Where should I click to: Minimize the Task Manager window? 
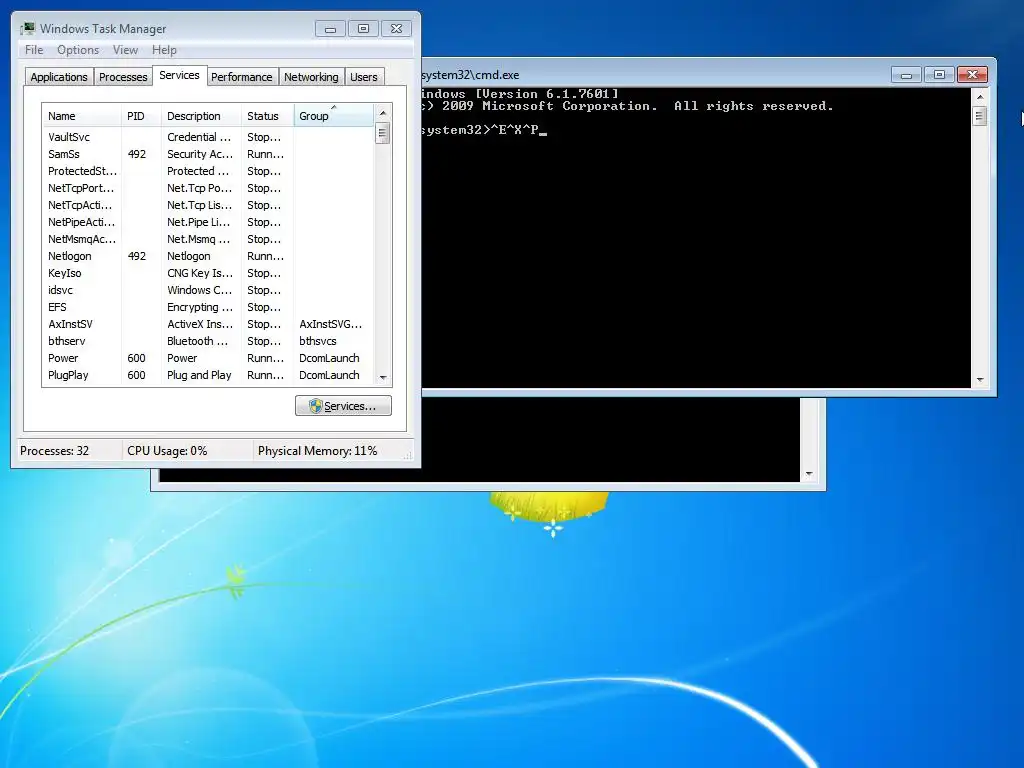coord(330,29)
